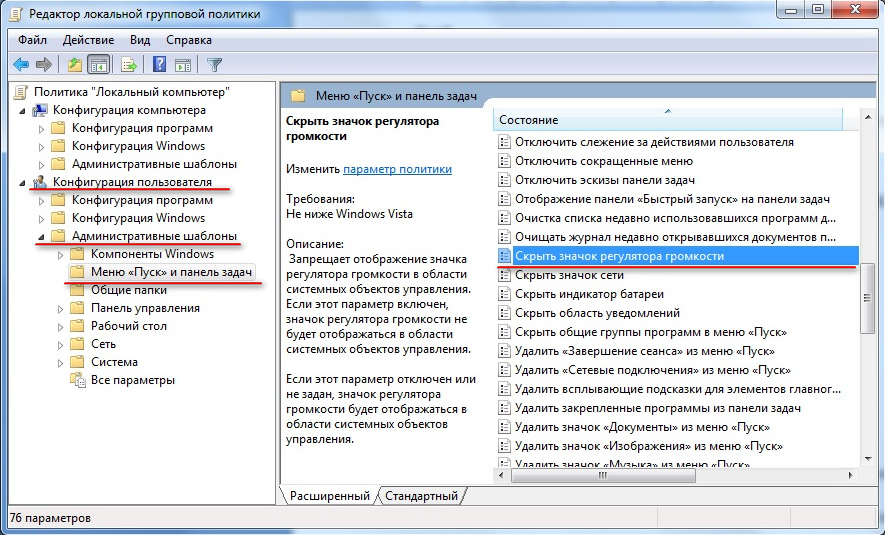Screen dimensions: 885x535
Task: Click the Filter funnel toolbar icon
Action: [214, 65]
